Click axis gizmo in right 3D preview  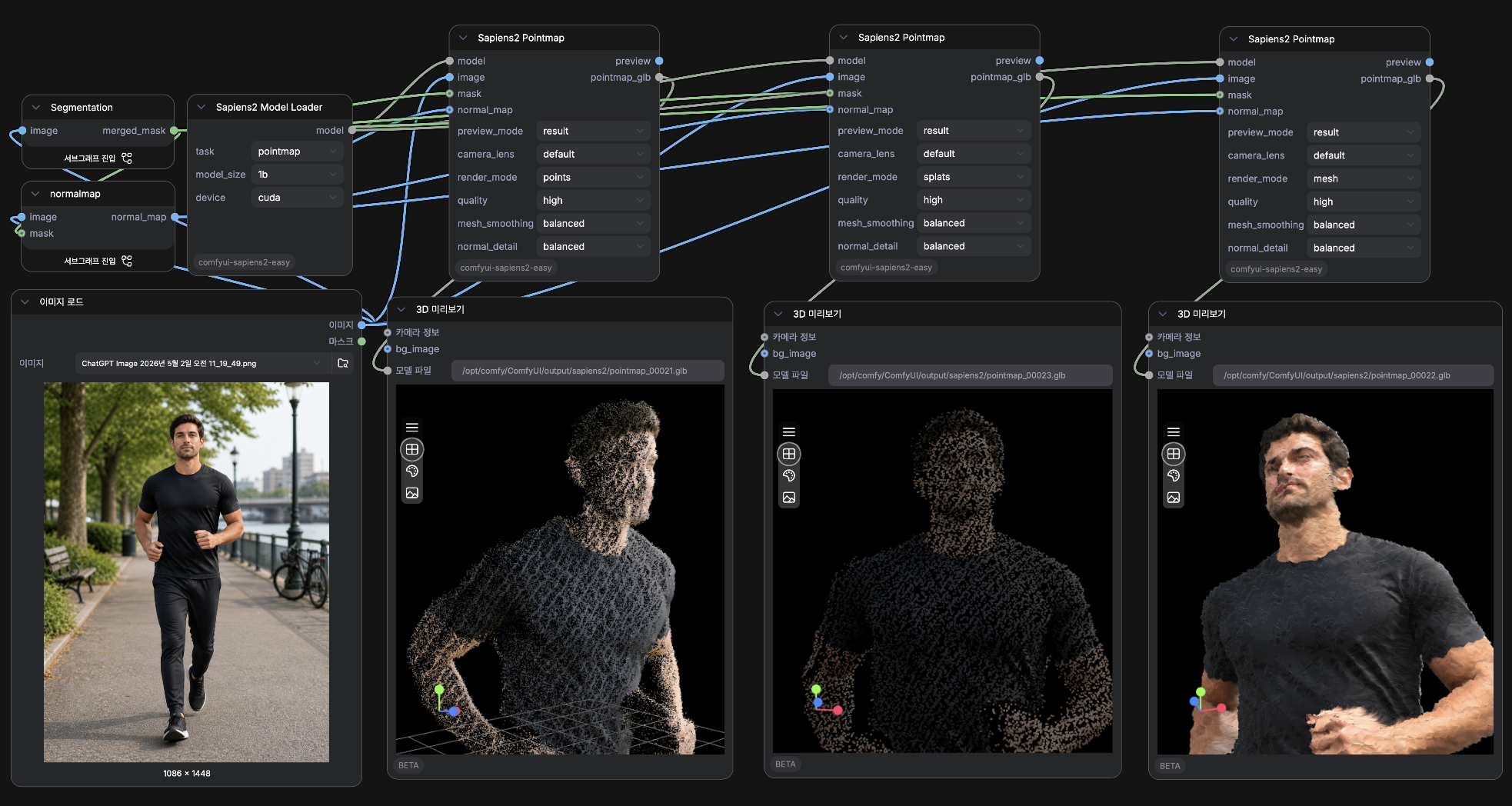tap(1207, 701)
